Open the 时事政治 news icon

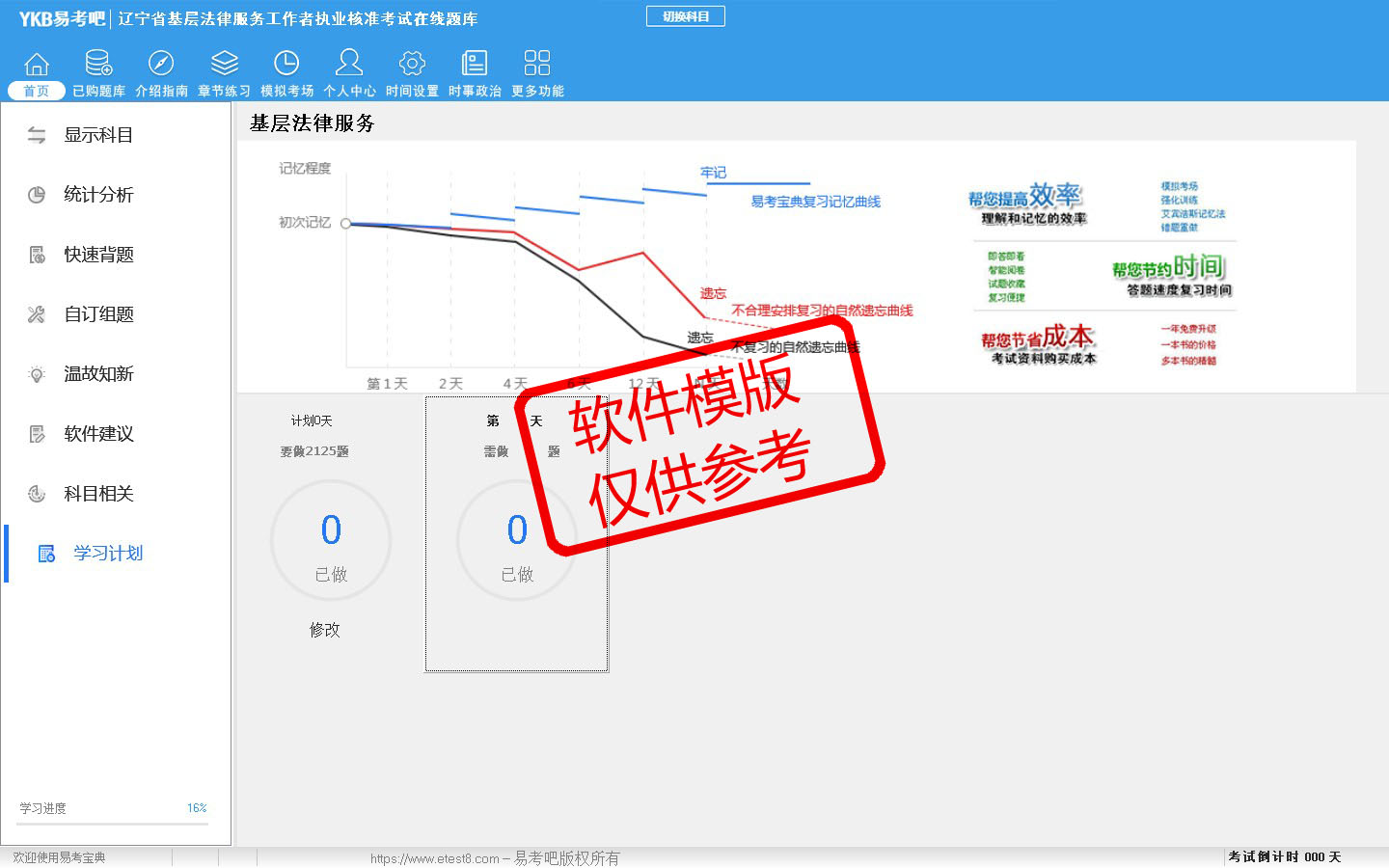(475, 65)
